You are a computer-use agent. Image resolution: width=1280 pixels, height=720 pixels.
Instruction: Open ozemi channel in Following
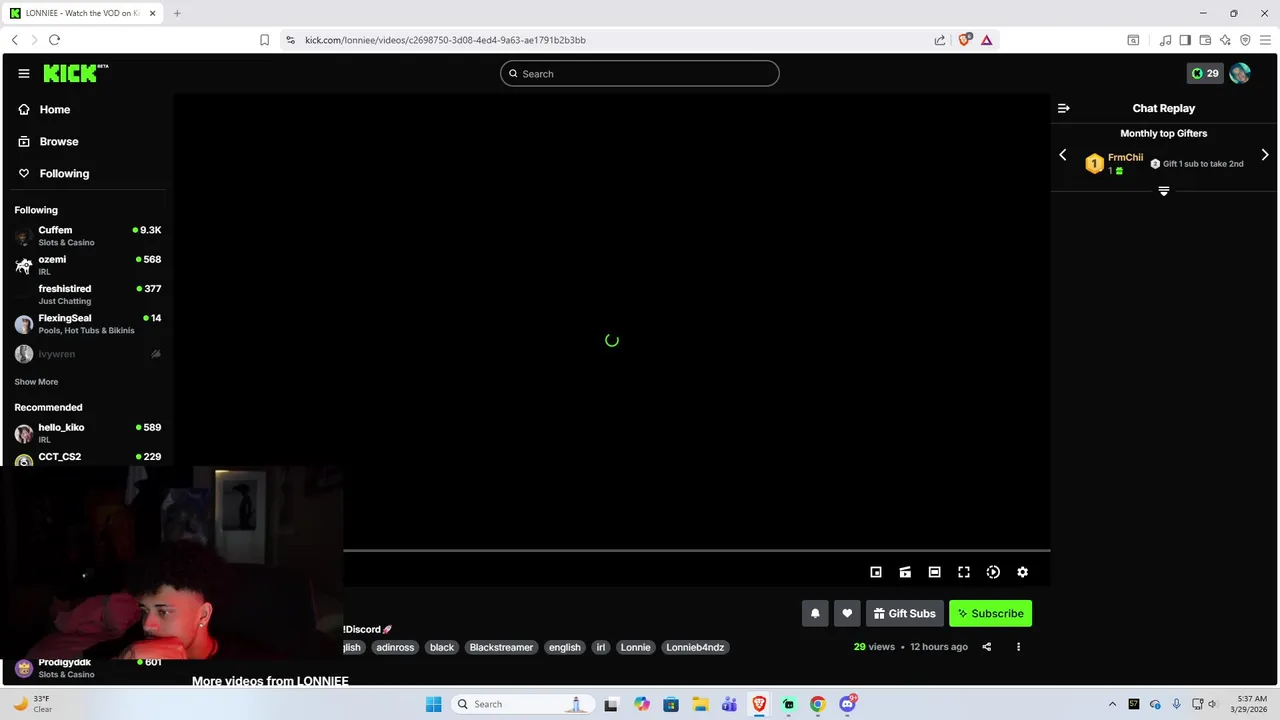point(87,265)
